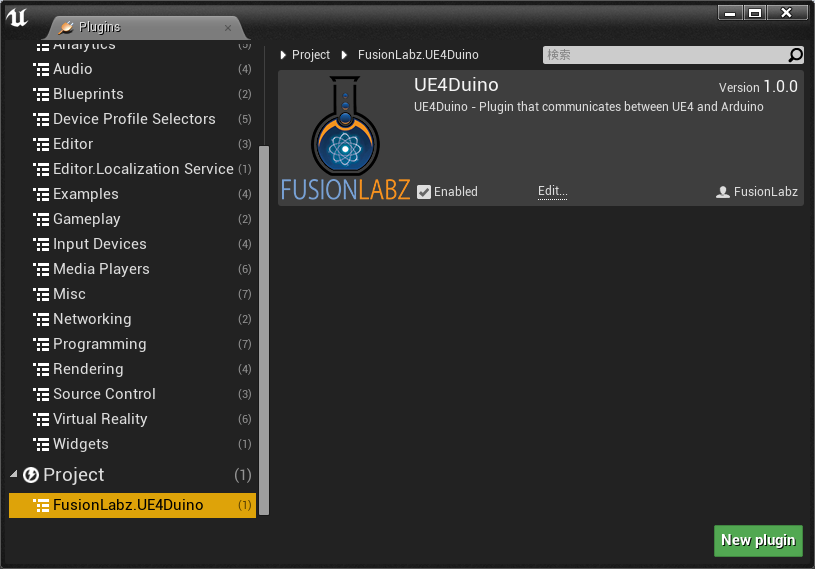The height and width of the screenshot is (569, 815).
Task: Click the arrow before Project breadcrumb
Action: [x=283, y=55]
